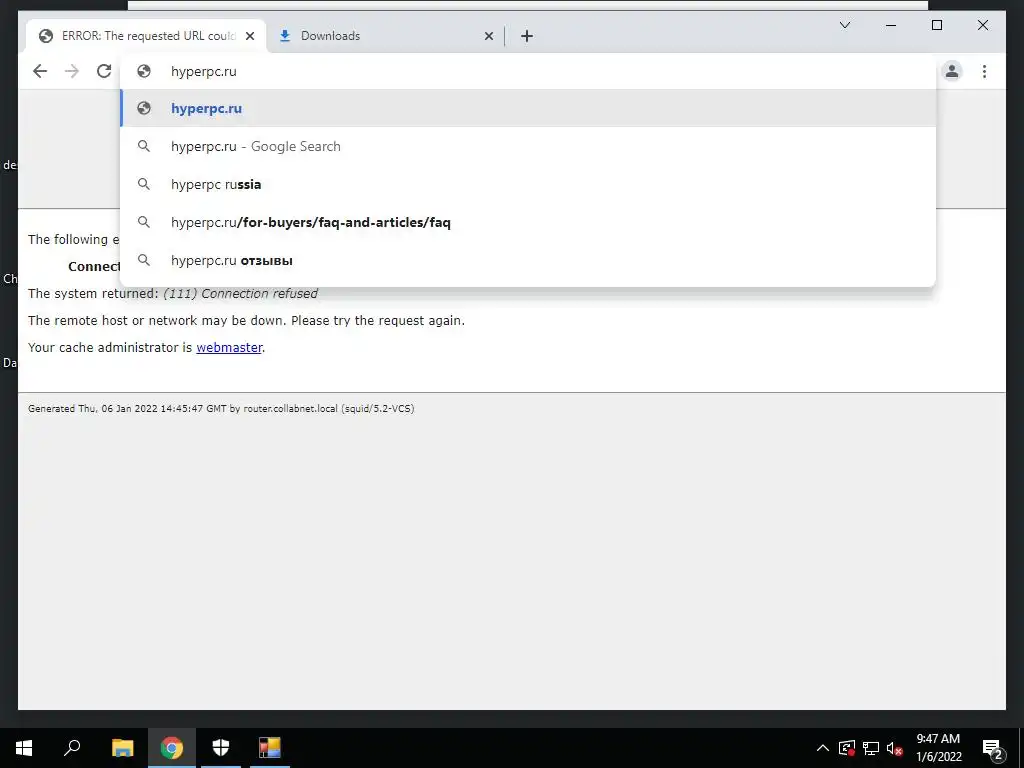This screenshot has width=1024, height=768.
Task: Click the Connection refused error text
Action: 240,294
